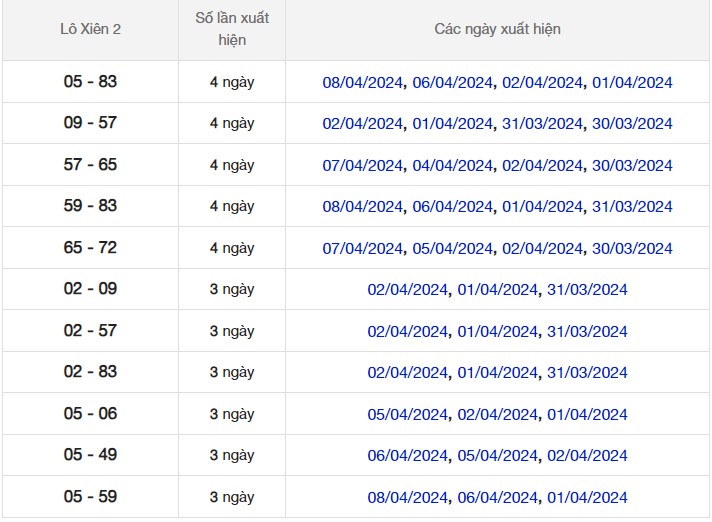The width and height of the screenshot is (712, 522).
Task: Open the 02/04/2024 date in row 02 - 83
Action: click(407, 373)
